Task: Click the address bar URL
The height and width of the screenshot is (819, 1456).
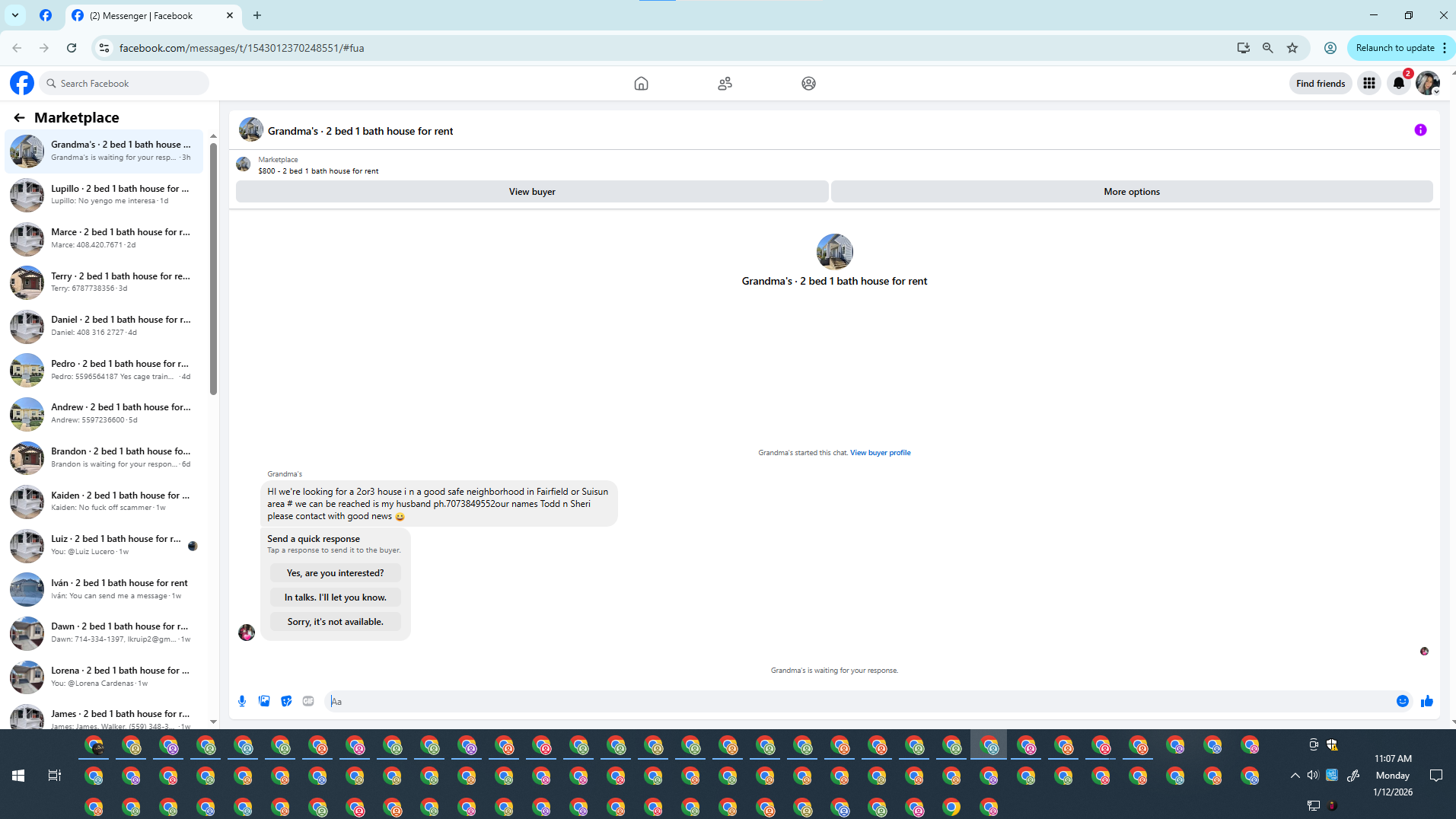Action: (x=241, y=48)
